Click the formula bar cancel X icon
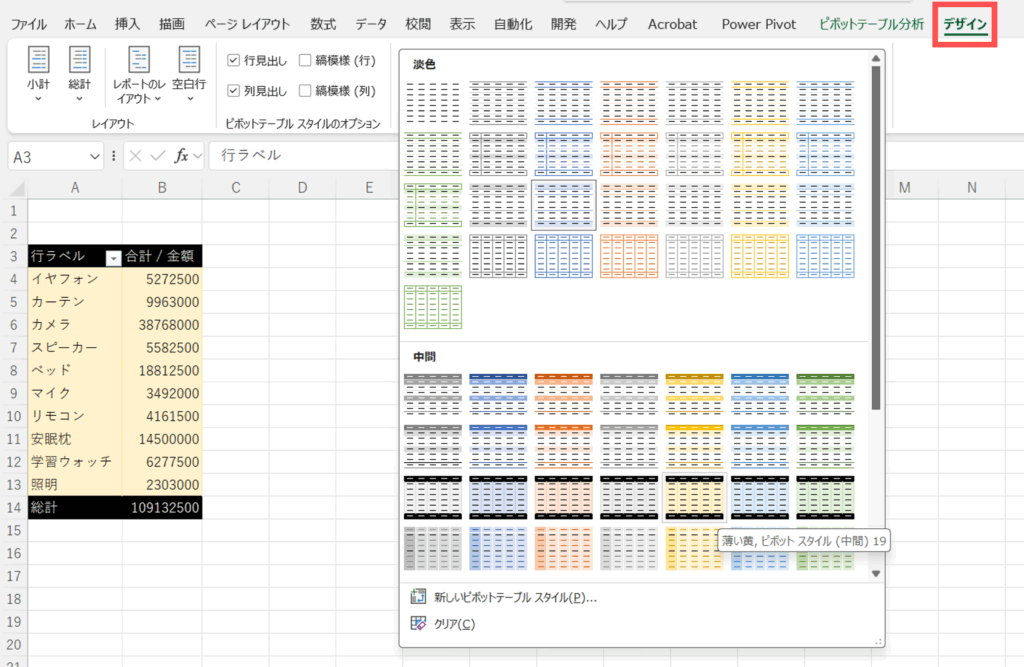This screenshot has width=1024, height=667. (135, 156)
